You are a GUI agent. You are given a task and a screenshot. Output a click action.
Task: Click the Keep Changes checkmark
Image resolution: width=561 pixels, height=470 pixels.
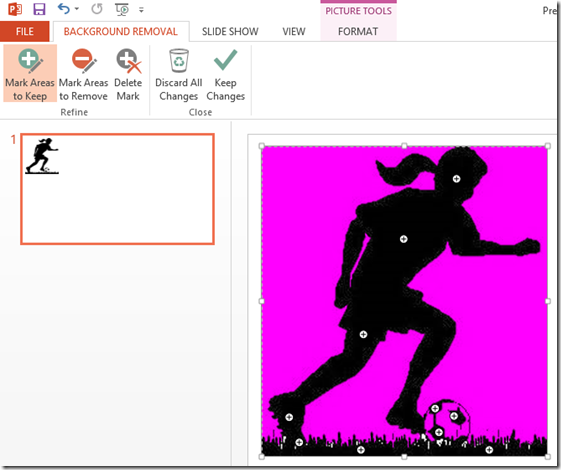pyautogui.click(x=225, y=60)
